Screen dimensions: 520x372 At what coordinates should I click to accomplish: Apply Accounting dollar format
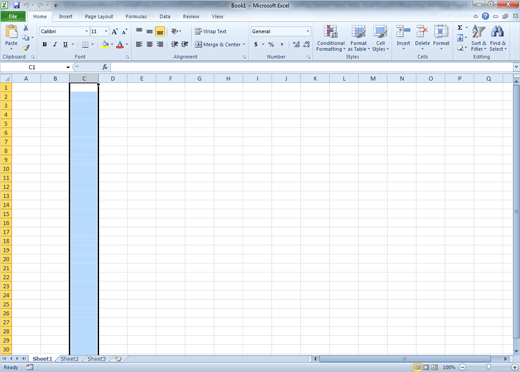coord(256,44)
